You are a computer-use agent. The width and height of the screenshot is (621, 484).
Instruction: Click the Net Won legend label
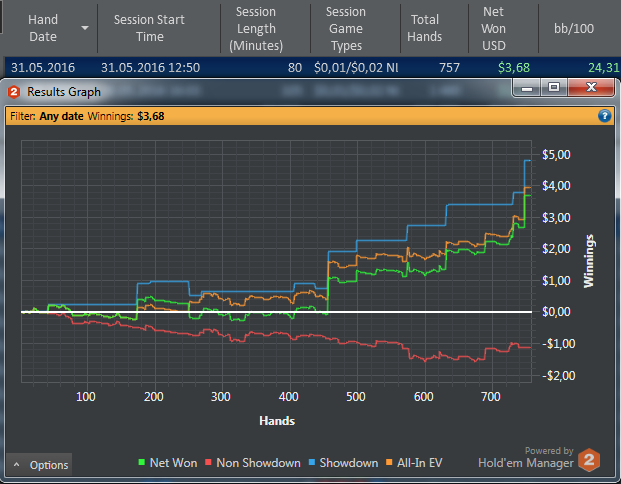point(173,463)
